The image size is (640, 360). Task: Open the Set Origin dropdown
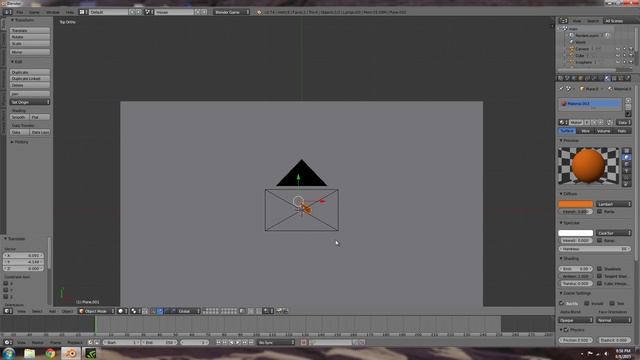[x=30, y=102]
